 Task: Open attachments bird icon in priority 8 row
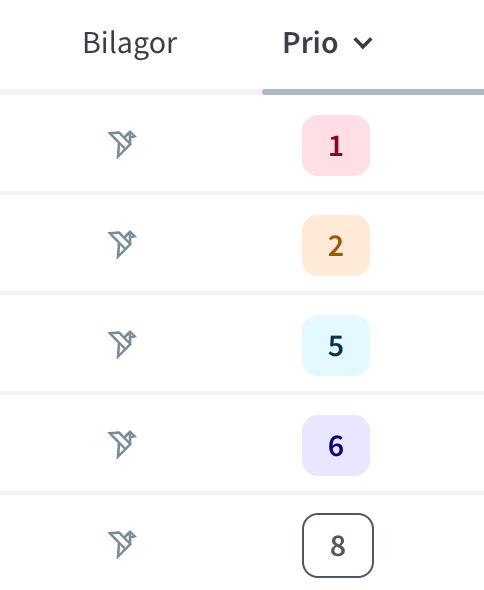122,545
